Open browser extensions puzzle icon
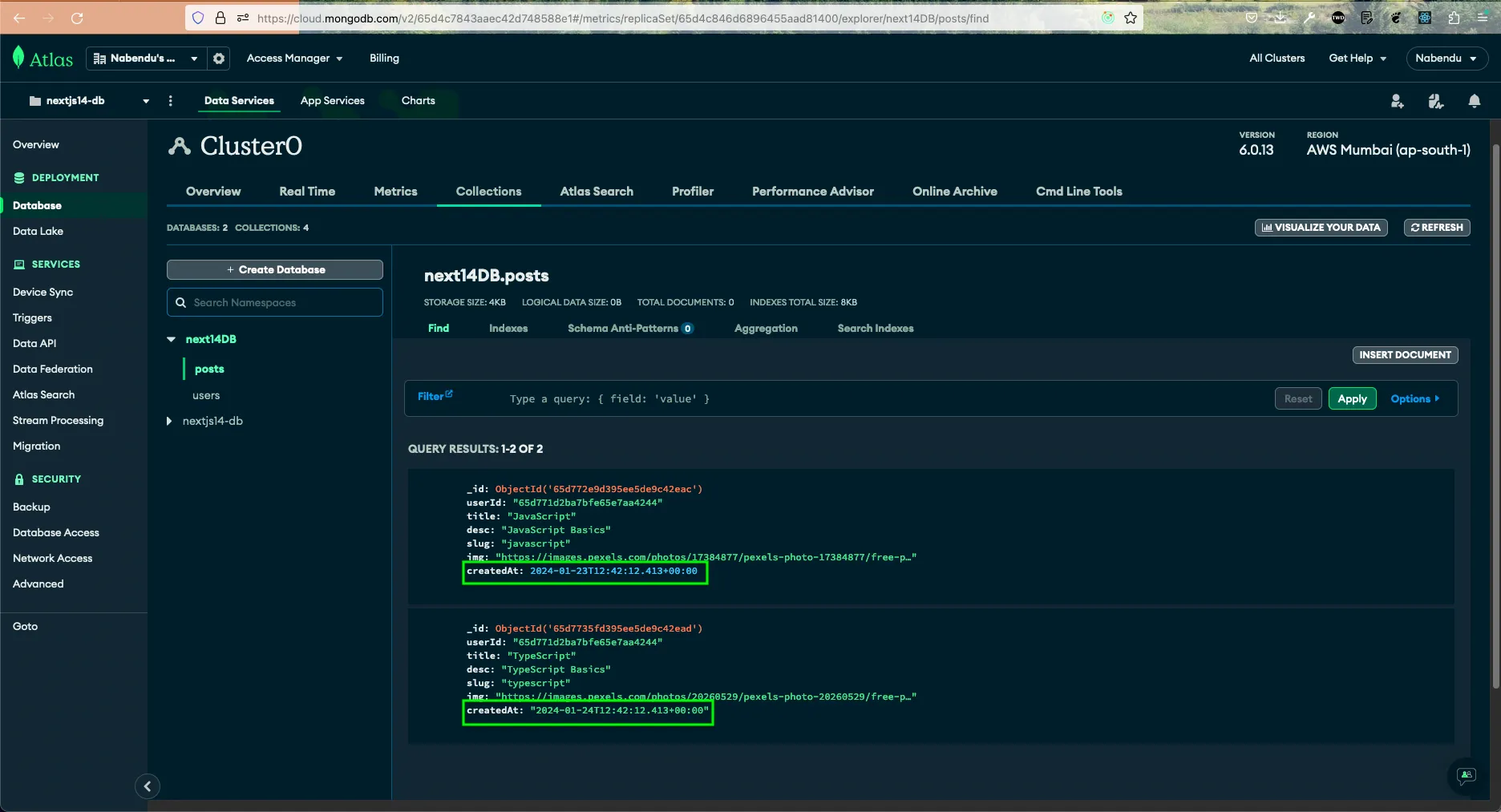 coord(1454,18)
